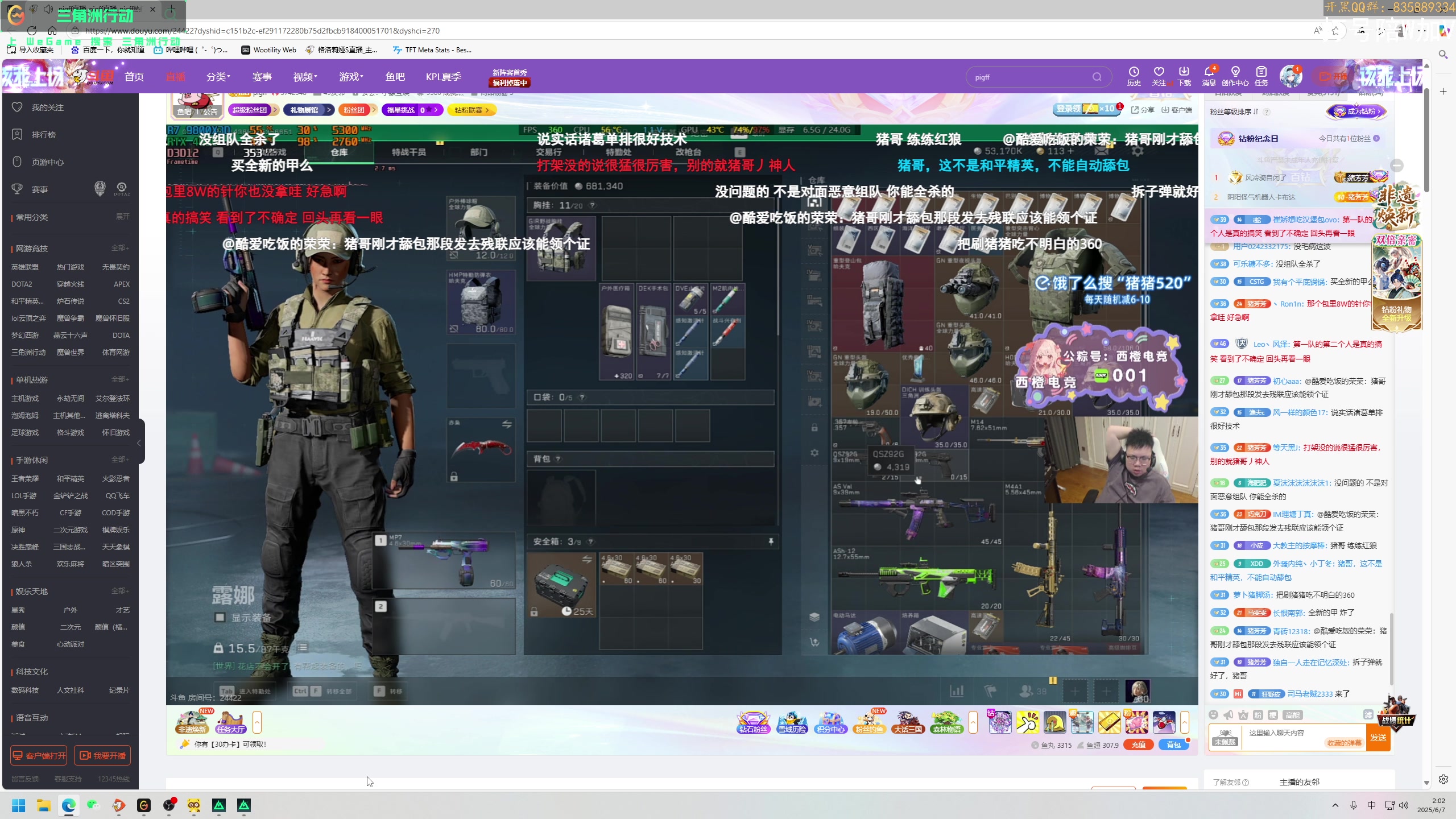Open the 排行榜 sidebar item
This screenshot has height=819, width=1456.
43,135
